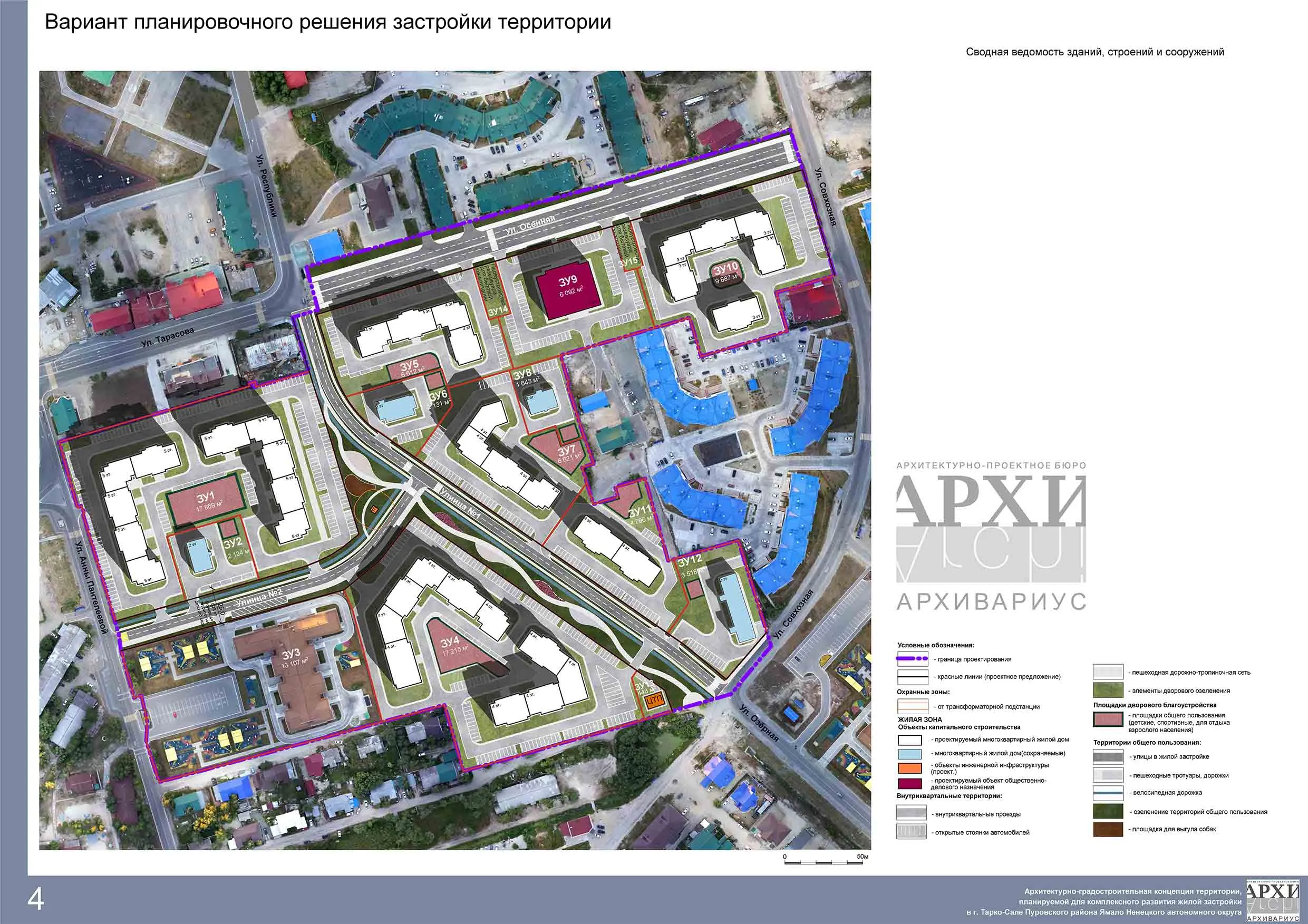Click the 'АРХИТЕКТУРНО-ПРОЕКТНОЕ БЮРО' caption above the logo
The width and height of the screenshot is (1308, 924).
(x=991, y=465)
